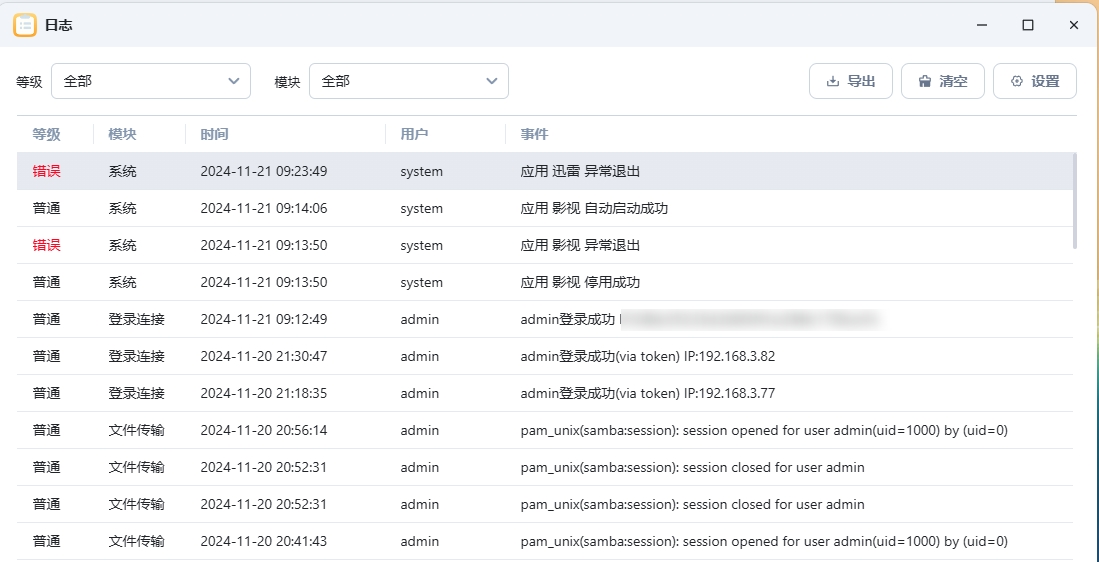The height and width of the screenshot is (562, 1099).
Task: Select the 应用 影视 停用成功 event
Action: click(x=580, y=282)
